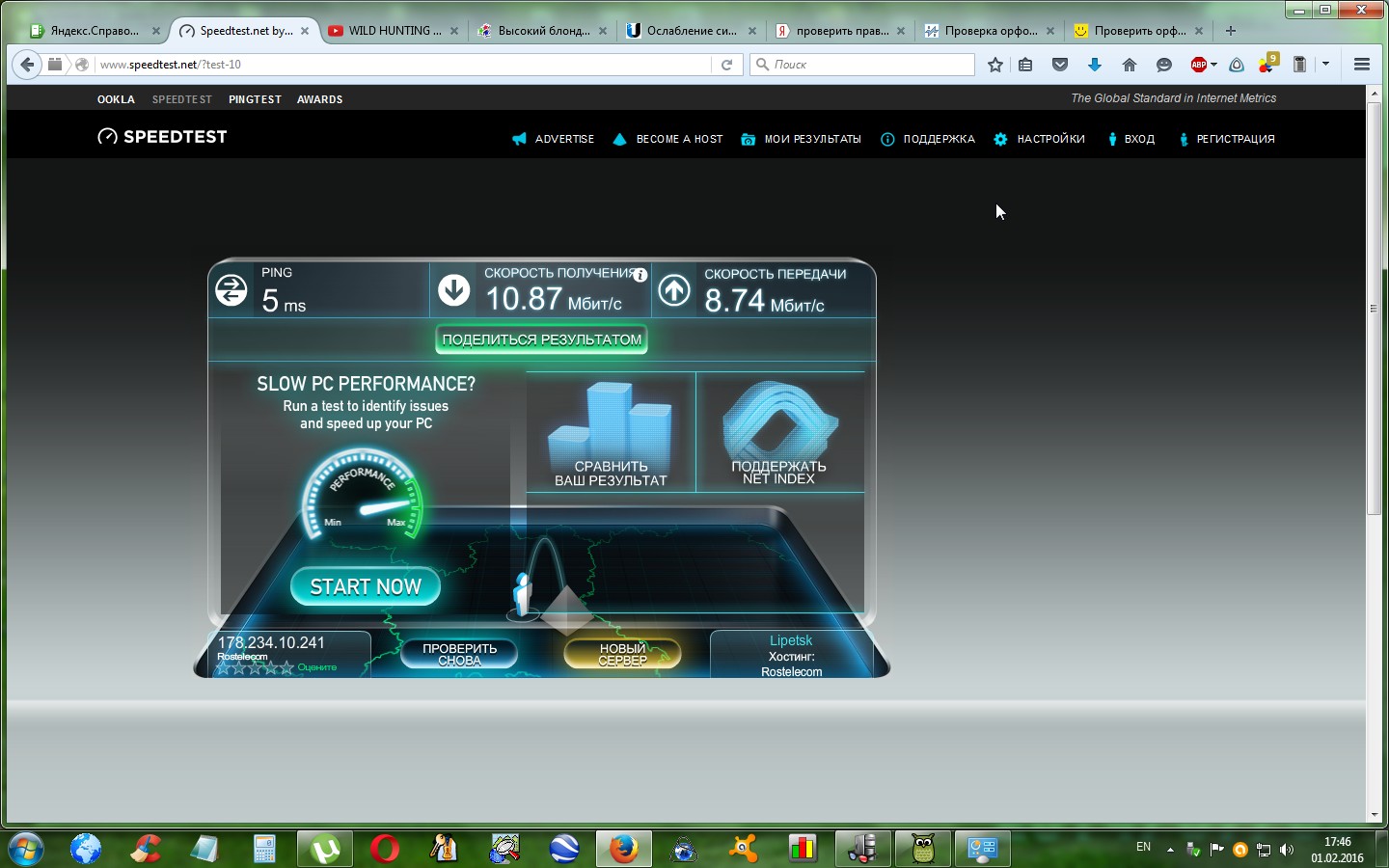The height and width of the screenshot is (868, 1389).
Task: Open a new tab with plus button
Action: click(1231, 31)
